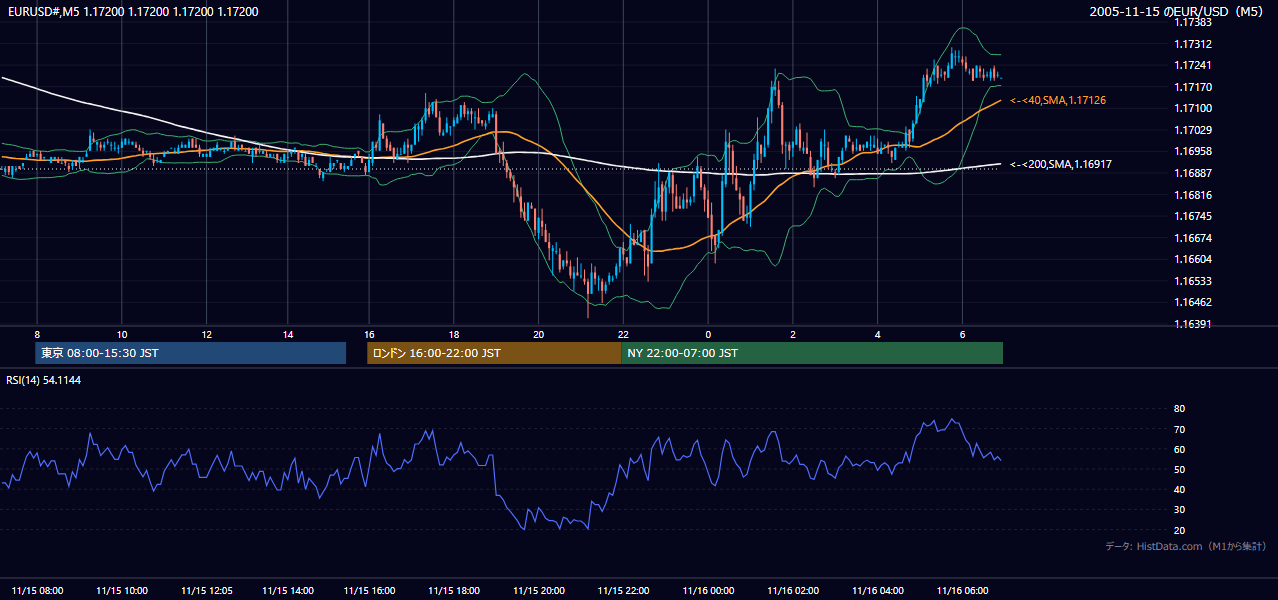Screen dimensions: 1278x600
Task: Click the Tokyo 08:00-15:30 JST session bar
Action: [191, 353]
